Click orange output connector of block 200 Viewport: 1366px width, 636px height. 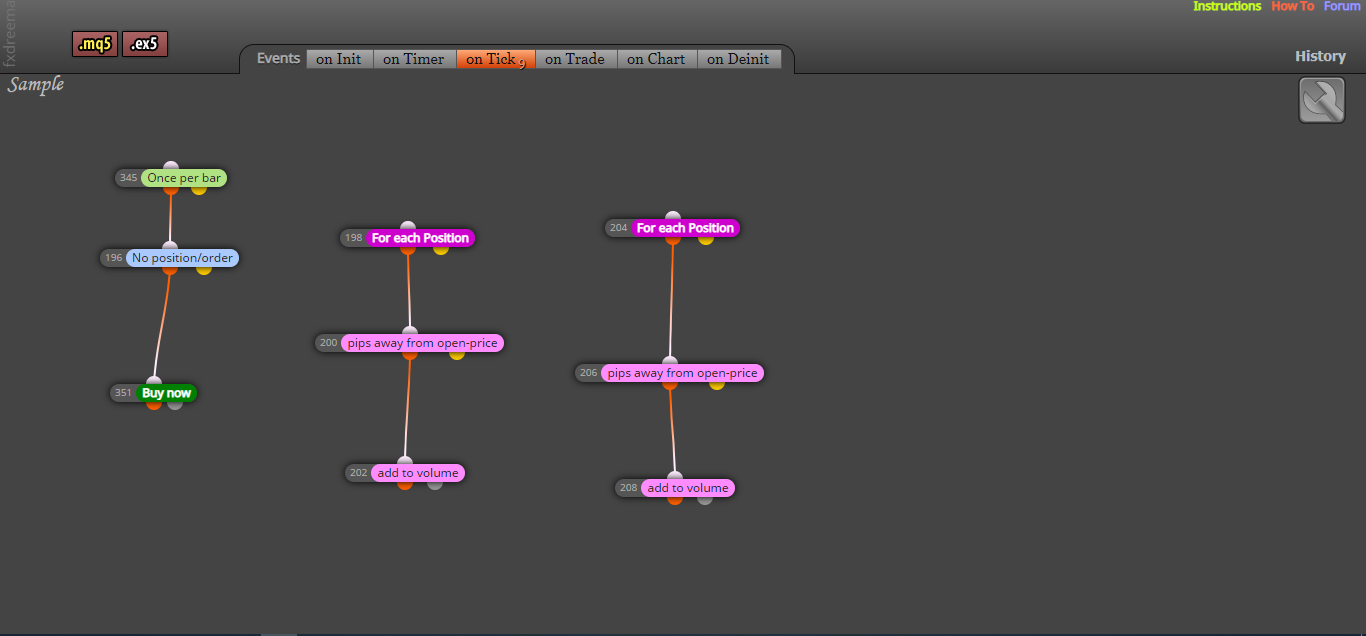(410, 353)
